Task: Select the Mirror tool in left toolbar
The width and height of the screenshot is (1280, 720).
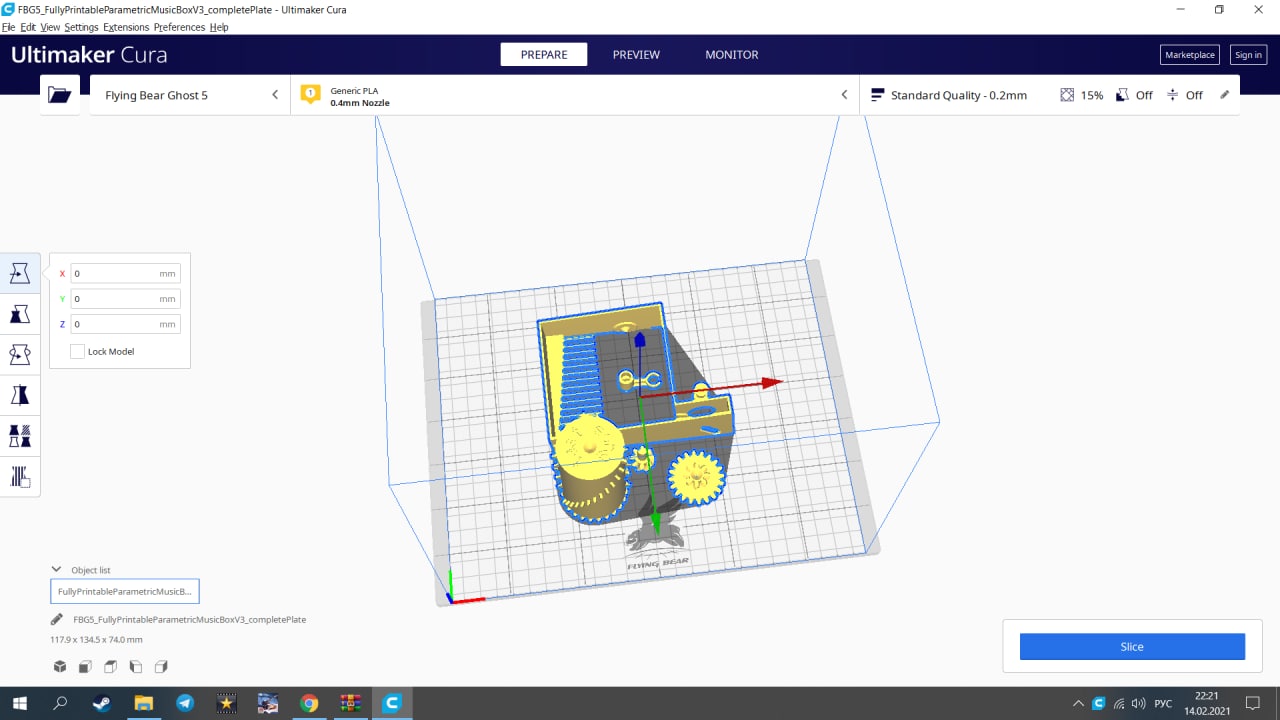Action: click(x=20, y=395)
